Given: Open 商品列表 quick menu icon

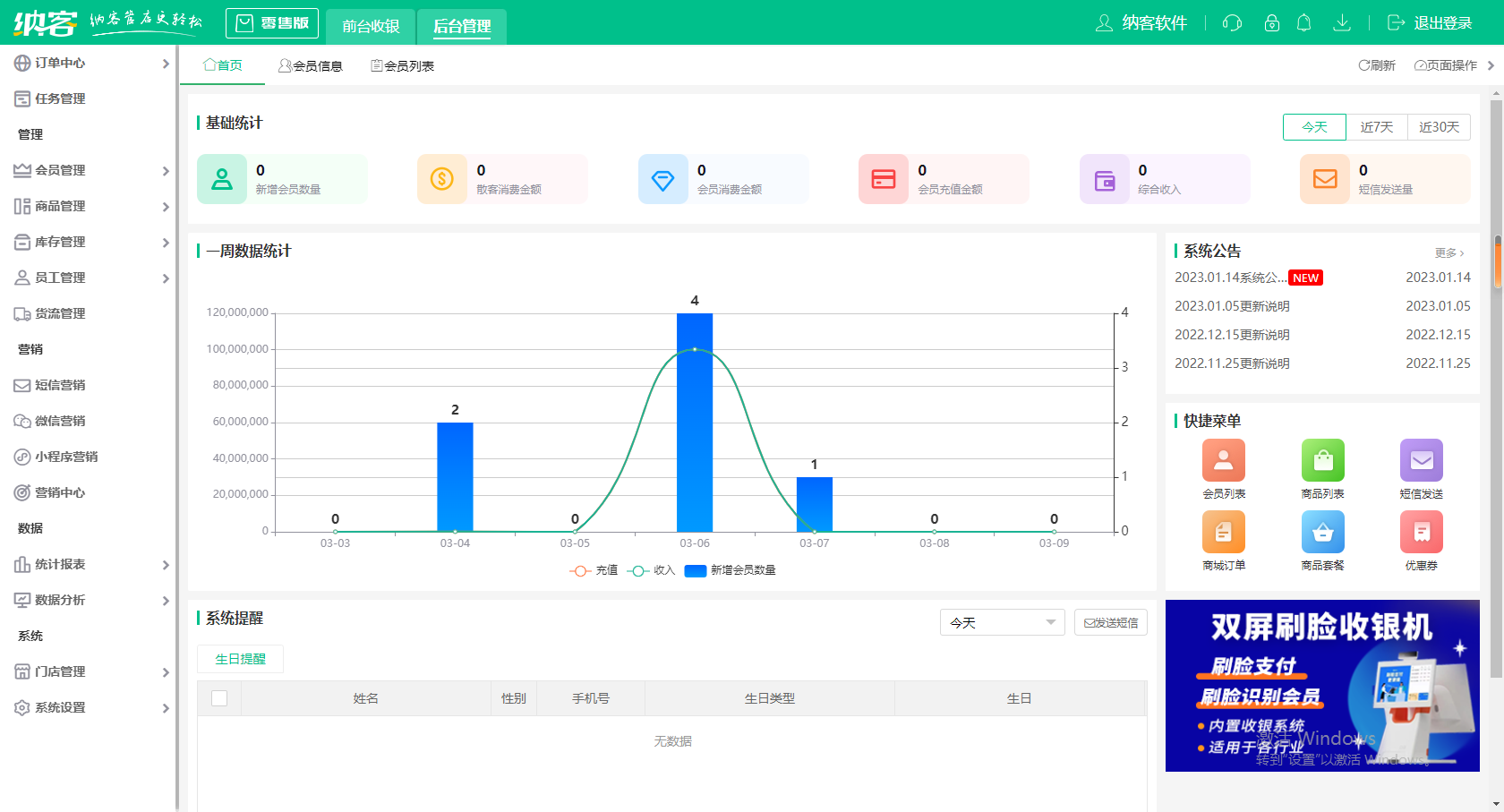Looking at the screenshot, I should (x=1322, y=460).
